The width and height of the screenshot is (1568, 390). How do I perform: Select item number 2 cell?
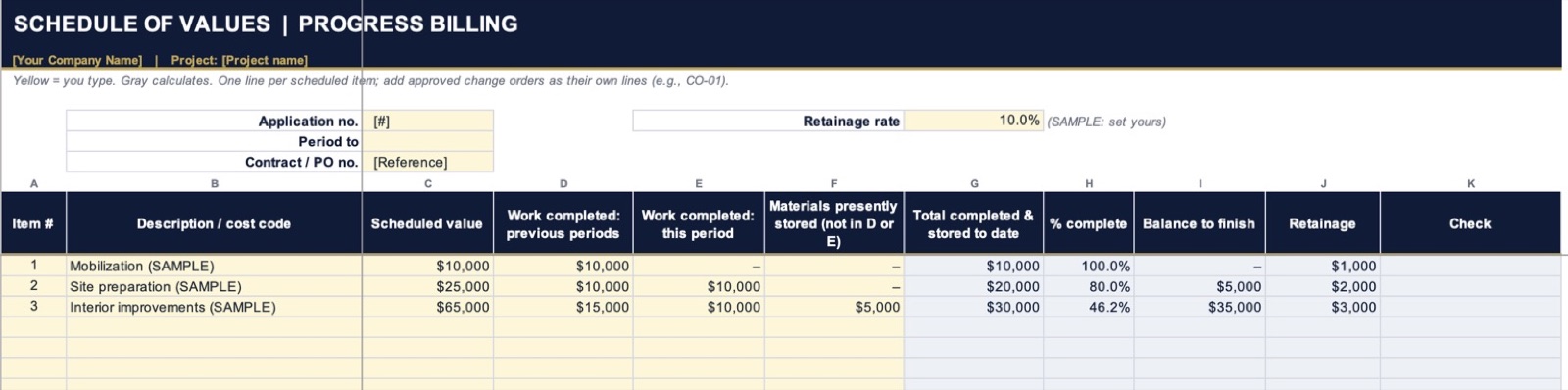click(33, 286)
